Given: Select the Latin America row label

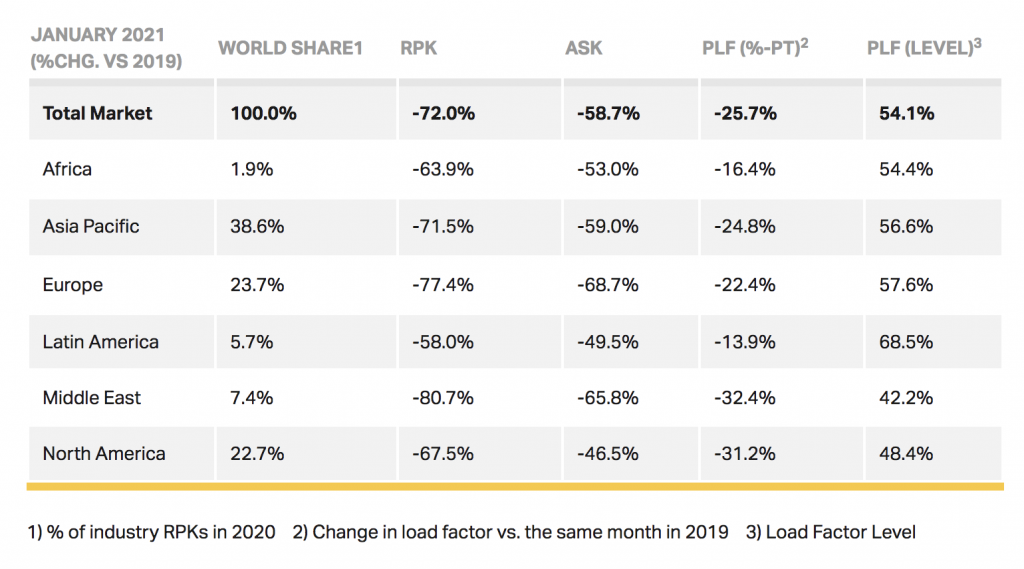Looking at the screenshot, I should [101, 342].
